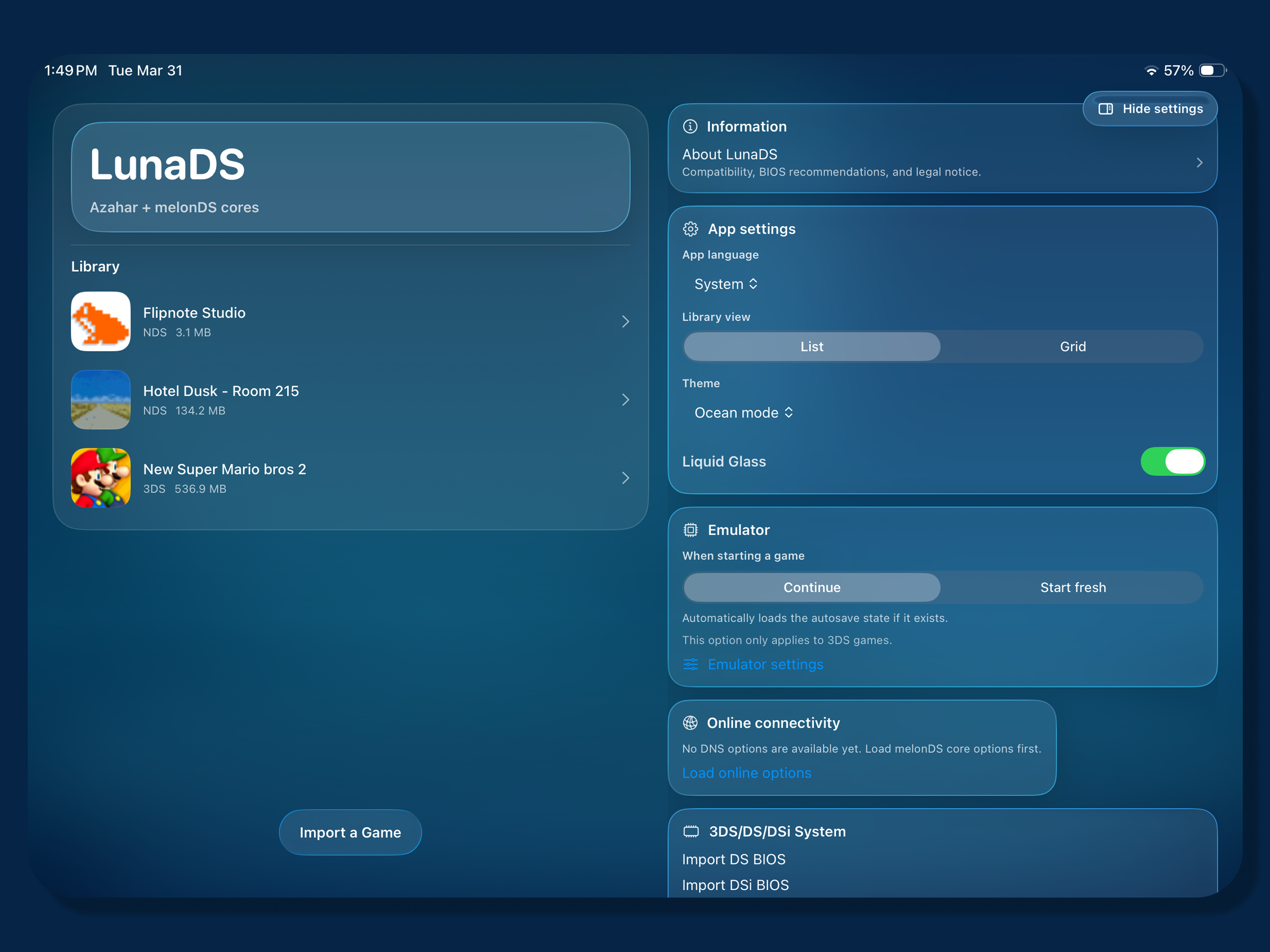Click the sliders icon next to Emulator settings
Screen dimensions: 1270x952
[691, 665]
